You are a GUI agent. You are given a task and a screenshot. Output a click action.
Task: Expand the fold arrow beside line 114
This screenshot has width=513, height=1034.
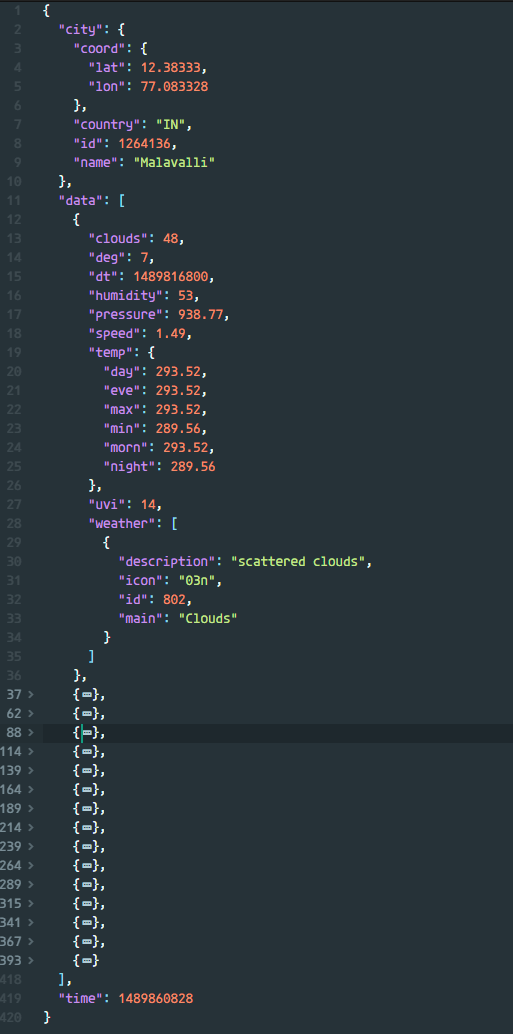31,752
